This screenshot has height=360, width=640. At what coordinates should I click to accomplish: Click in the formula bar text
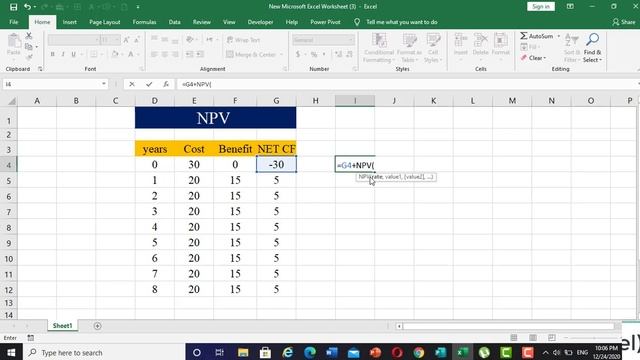(x=197, y=84)
